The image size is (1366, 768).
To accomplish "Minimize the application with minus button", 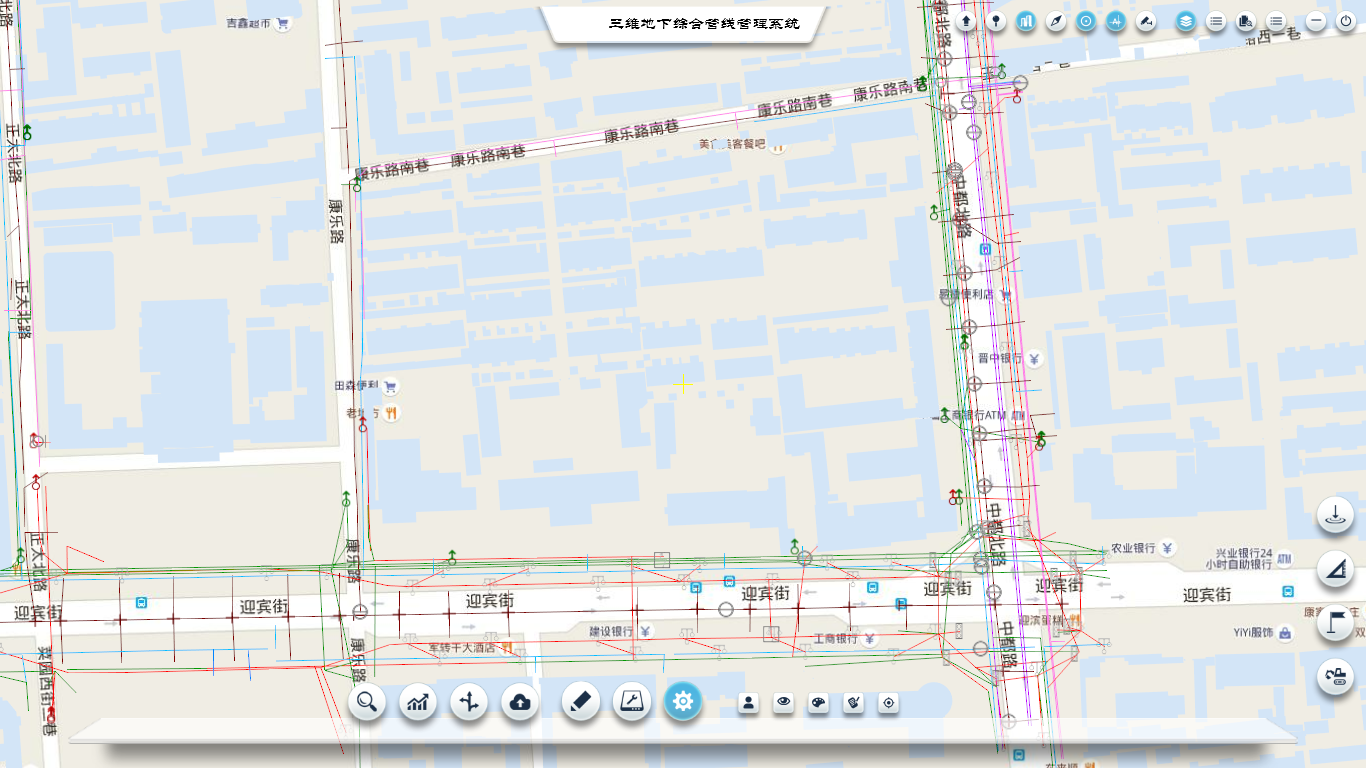I will [1316, 21].
